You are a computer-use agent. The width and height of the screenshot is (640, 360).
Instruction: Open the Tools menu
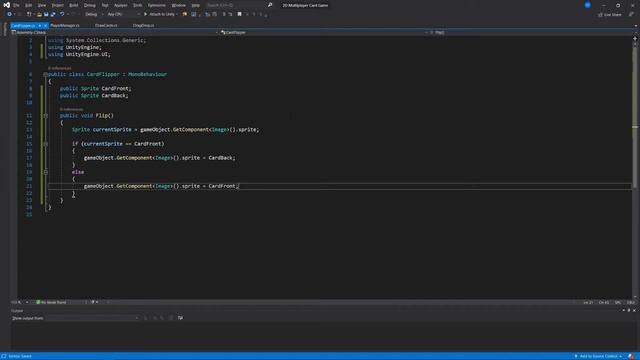pos(138,5)
